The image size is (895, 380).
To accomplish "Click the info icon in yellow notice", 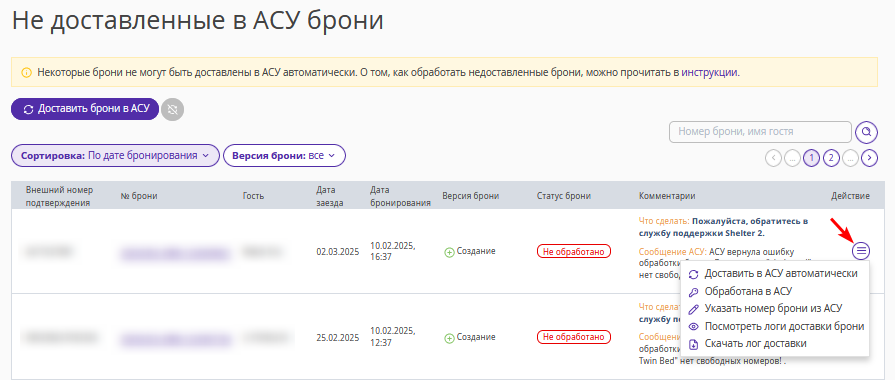I will pyautogui.click(x=26, y=72).
